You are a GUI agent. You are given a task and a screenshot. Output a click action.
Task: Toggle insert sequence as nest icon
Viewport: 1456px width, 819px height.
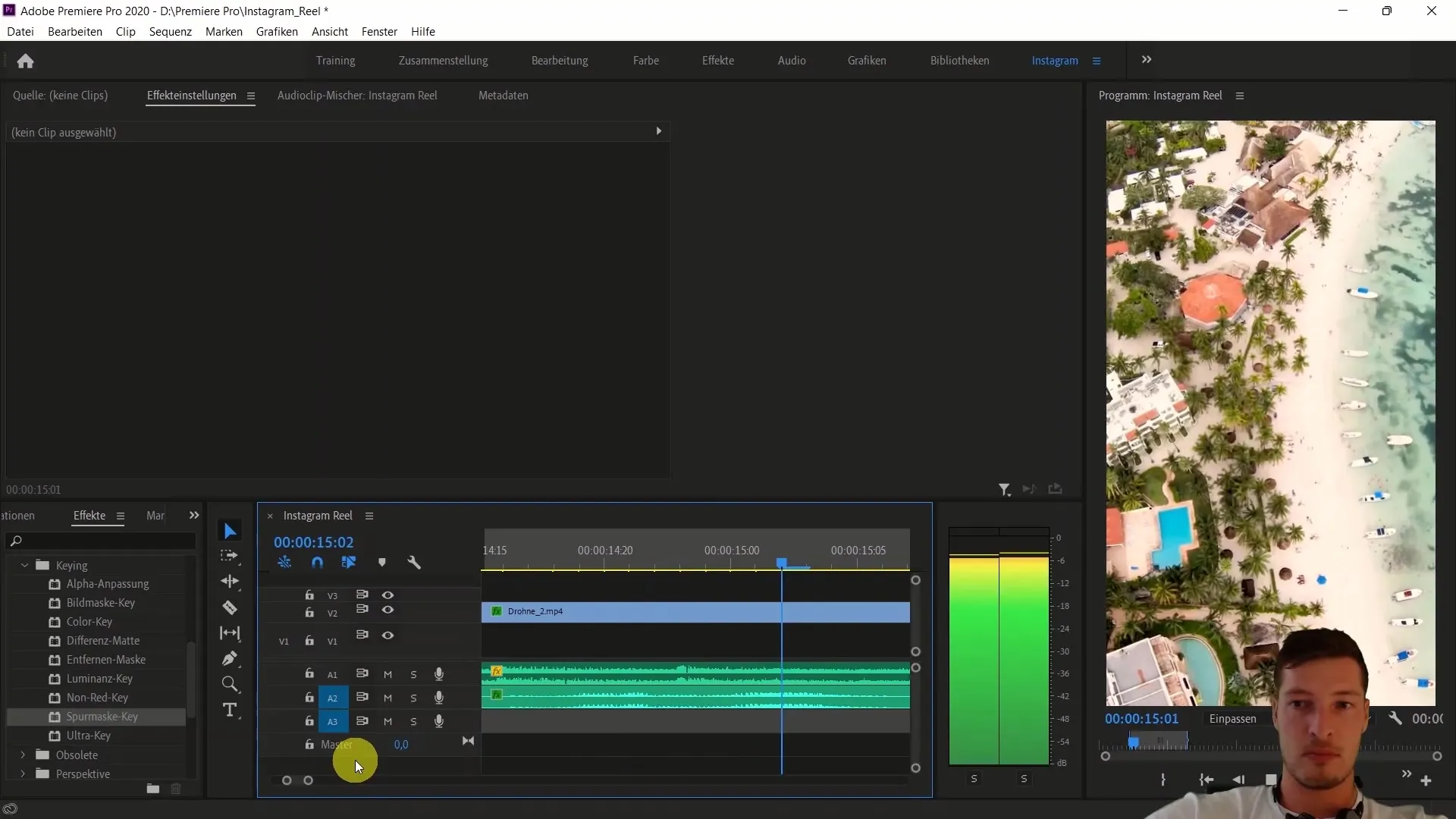(x=284, y=563)
